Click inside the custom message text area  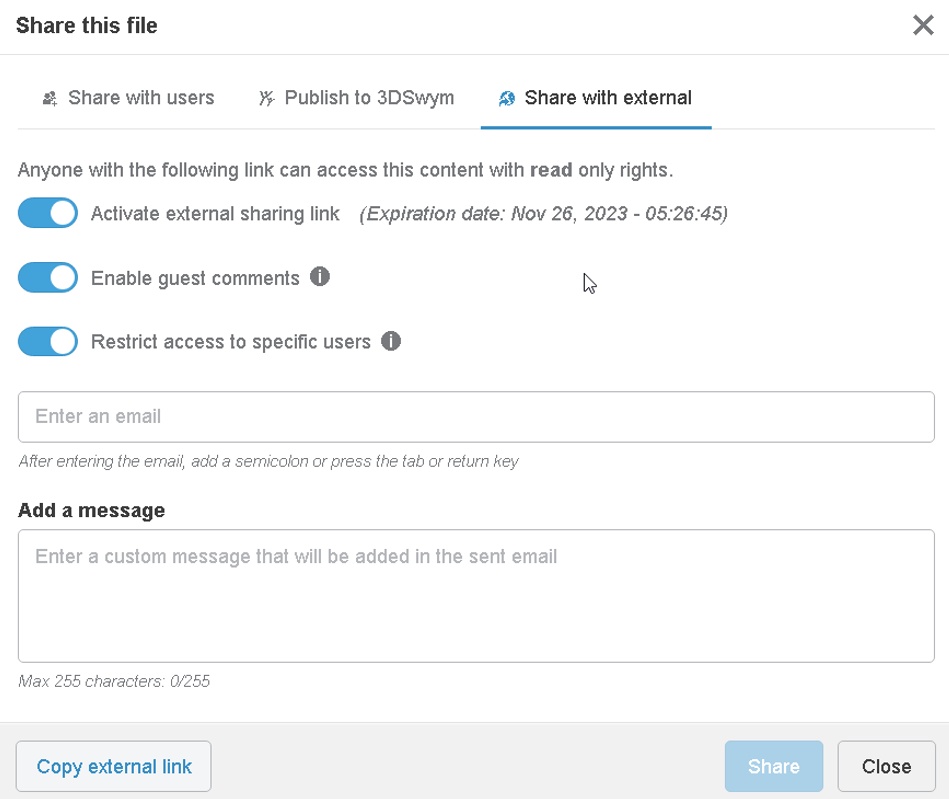click(476, 596)
